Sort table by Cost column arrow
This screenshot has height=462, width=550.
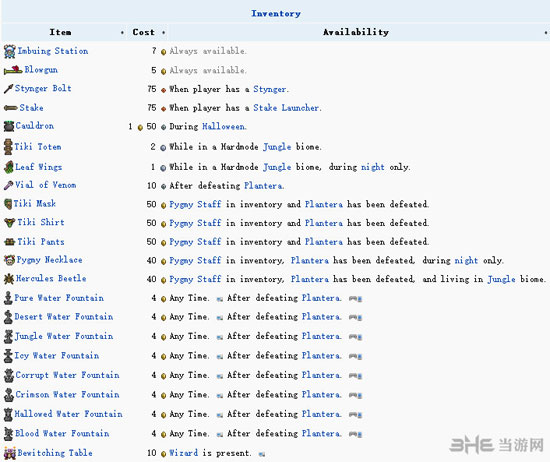(163, 33)
